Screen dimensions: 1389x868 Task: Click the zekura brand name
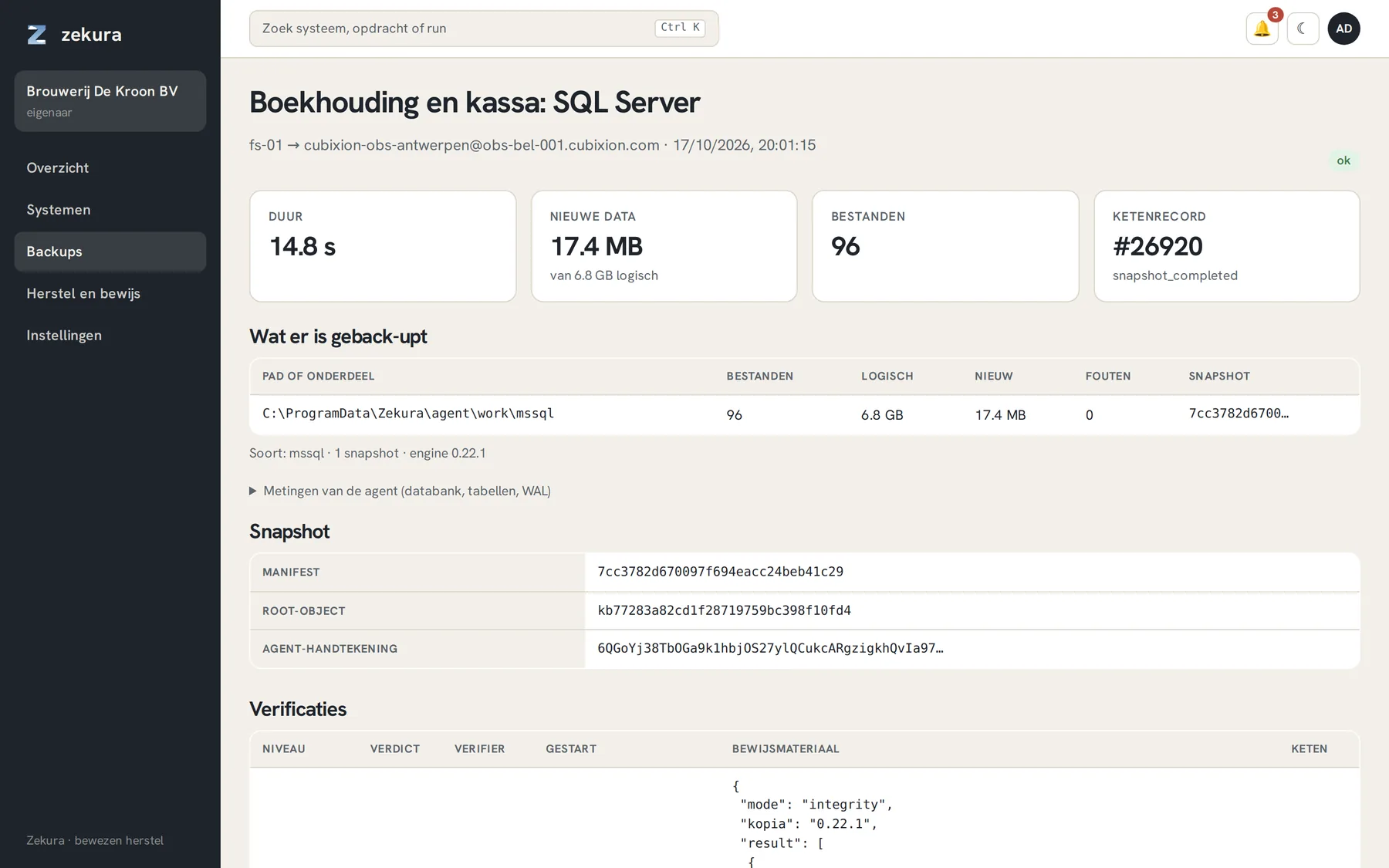pos(91,35)
